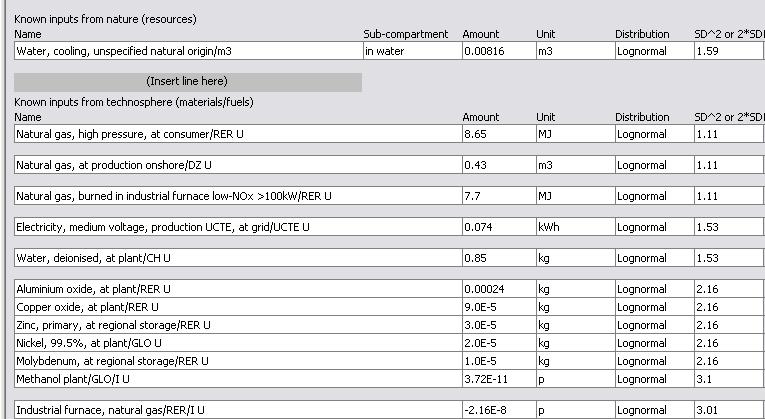
Task: Click the Industrial furnace amount -2.16E-8
Action: point(496,411)
